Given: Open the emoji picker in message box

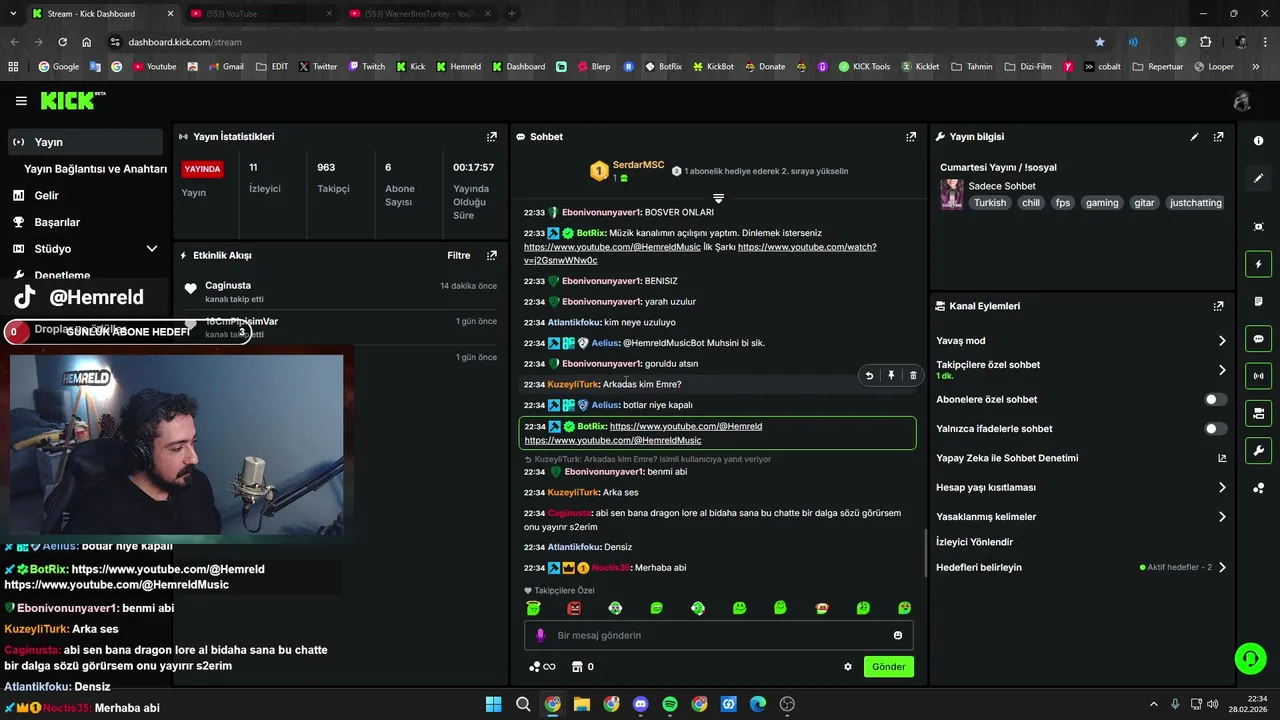Looking at the screenshot, I should click(x=898, y=635).
